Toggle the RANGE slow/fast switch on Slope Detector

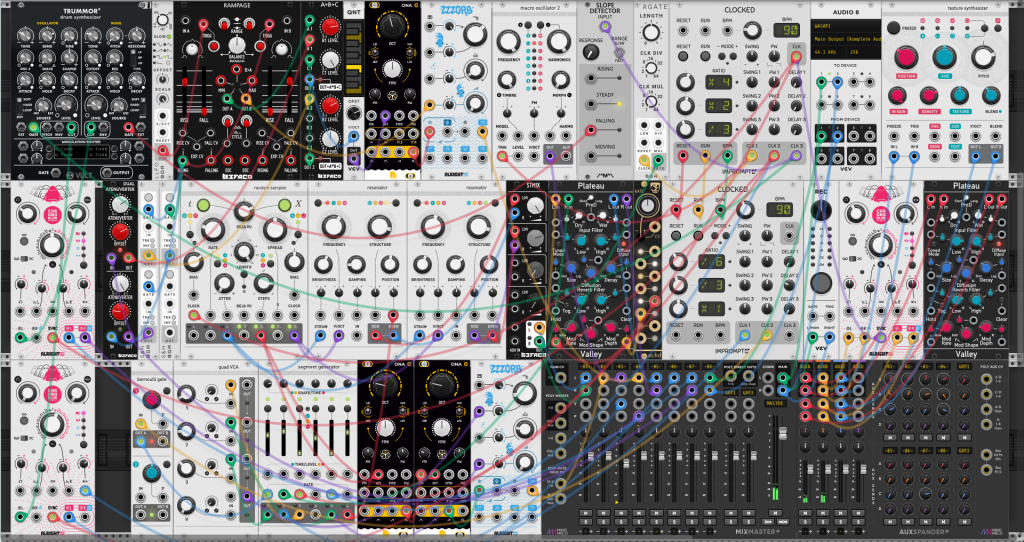[x=618, y=50]
